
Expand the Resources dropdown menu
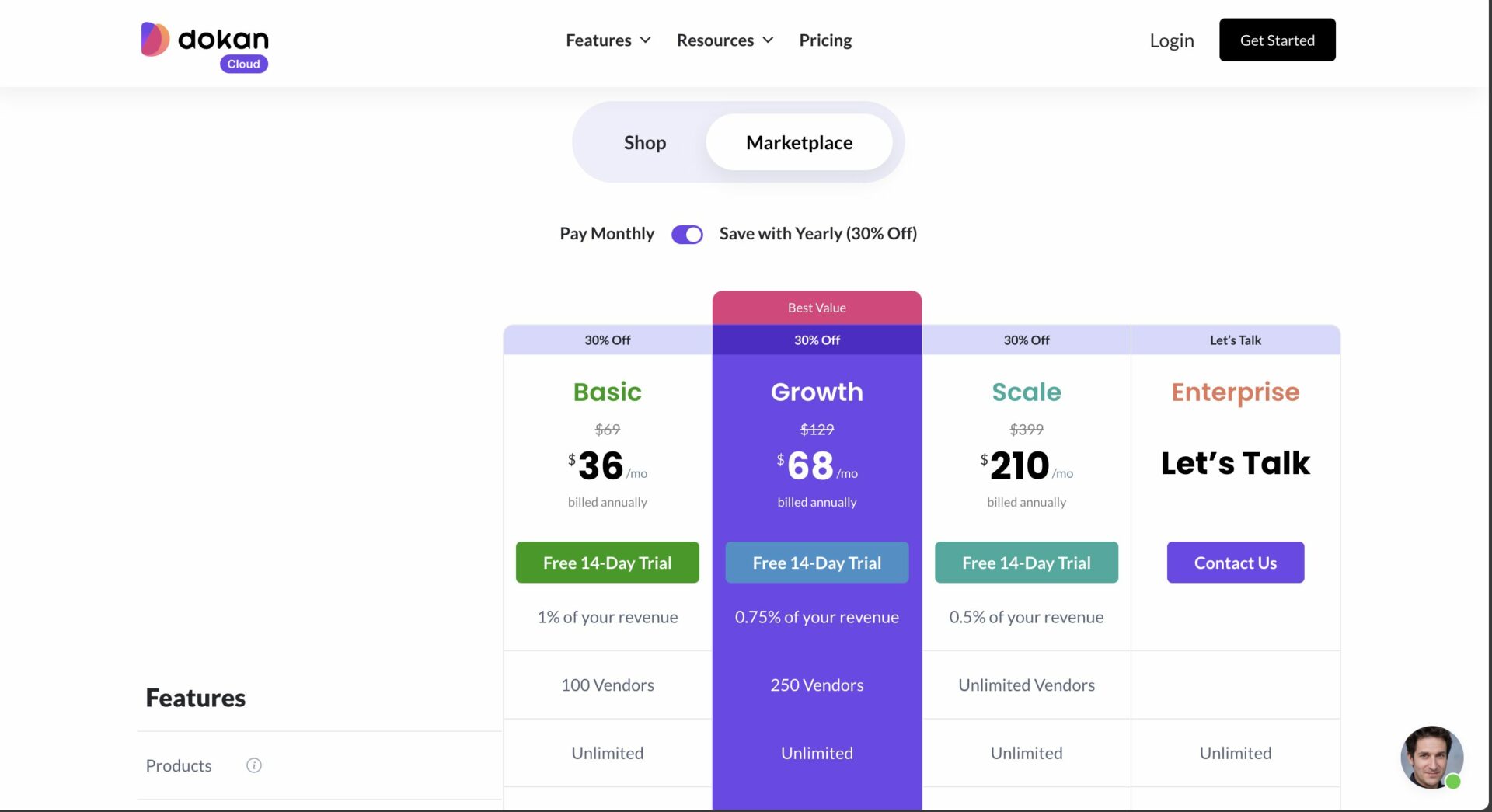724,40
